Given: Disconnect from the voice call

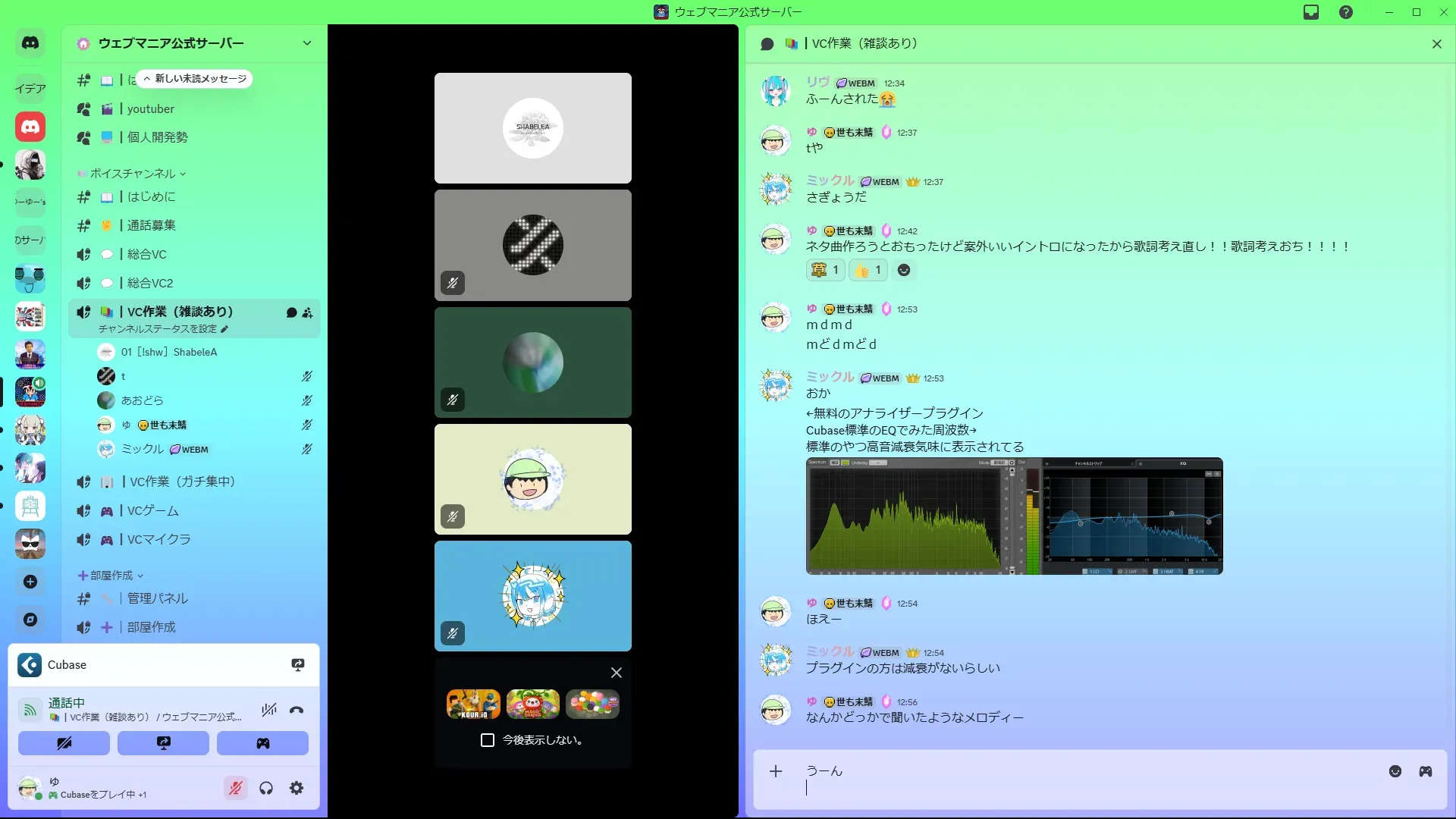Looking at the screenshot, I should (297, 711).
